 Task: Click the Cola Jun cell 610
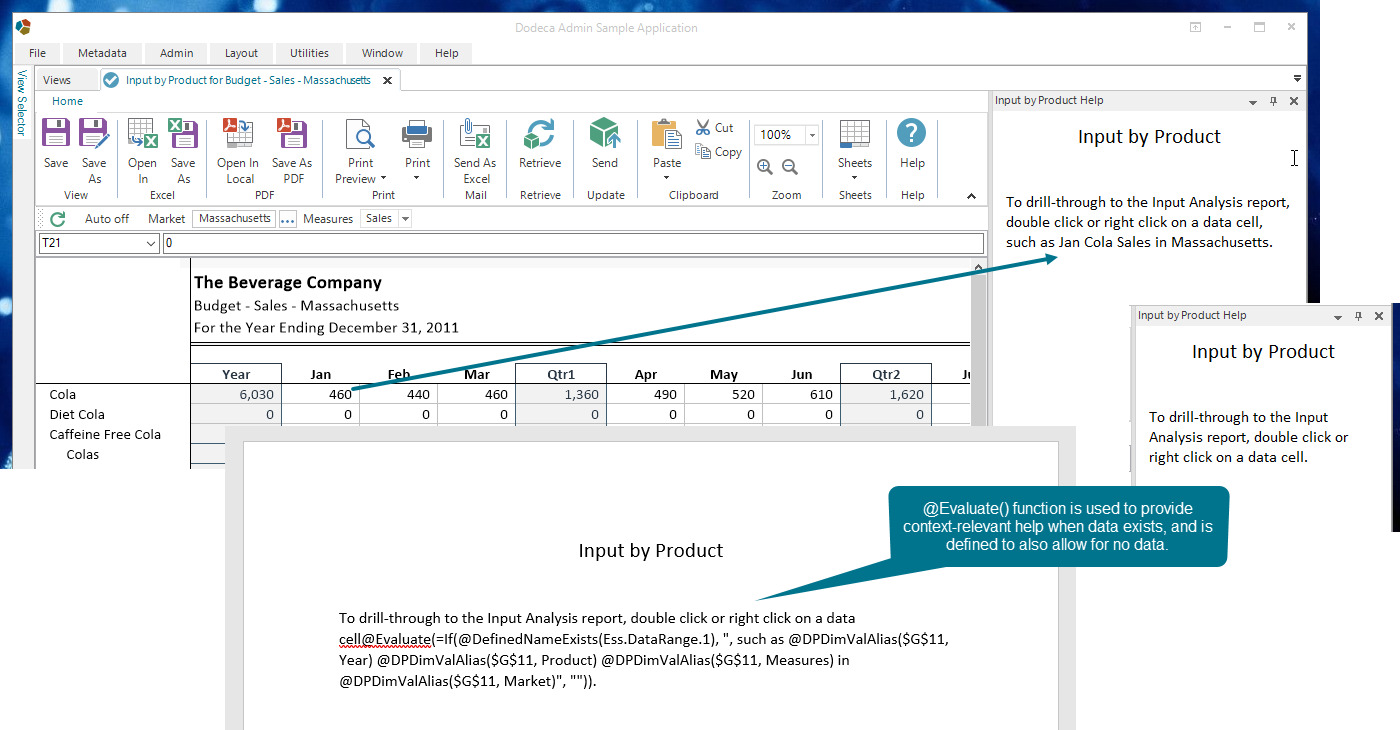click(802, 394)
